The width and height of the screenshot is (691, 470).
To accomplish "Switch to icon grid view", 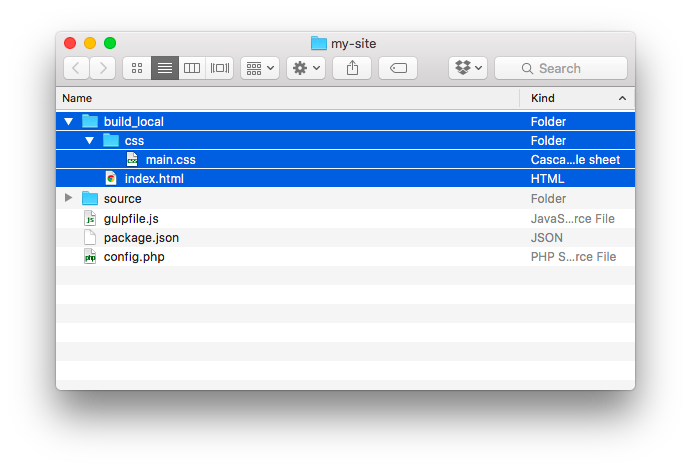I will coord(137,68).
